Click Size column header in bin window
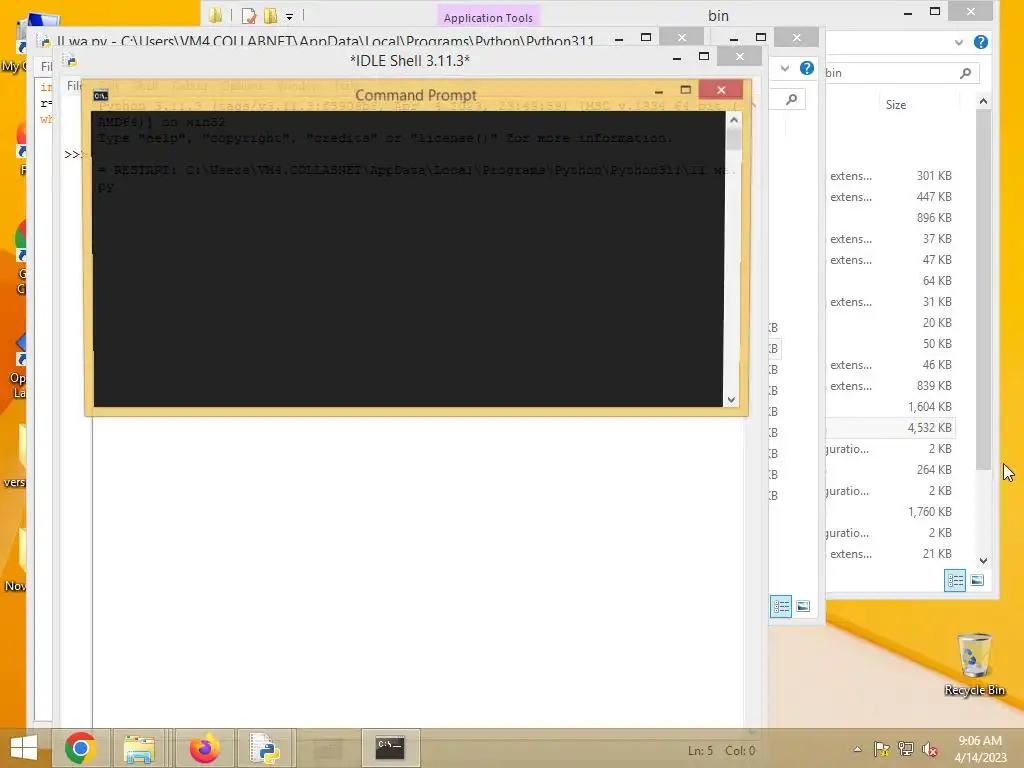 pyautogui.click(x=895, y=104)
